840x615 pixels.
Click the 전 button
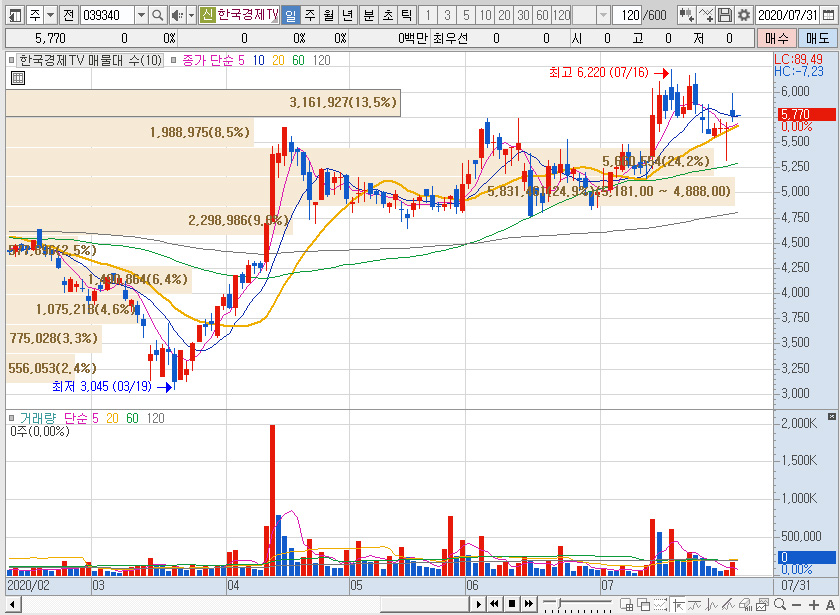pos(68,15)
